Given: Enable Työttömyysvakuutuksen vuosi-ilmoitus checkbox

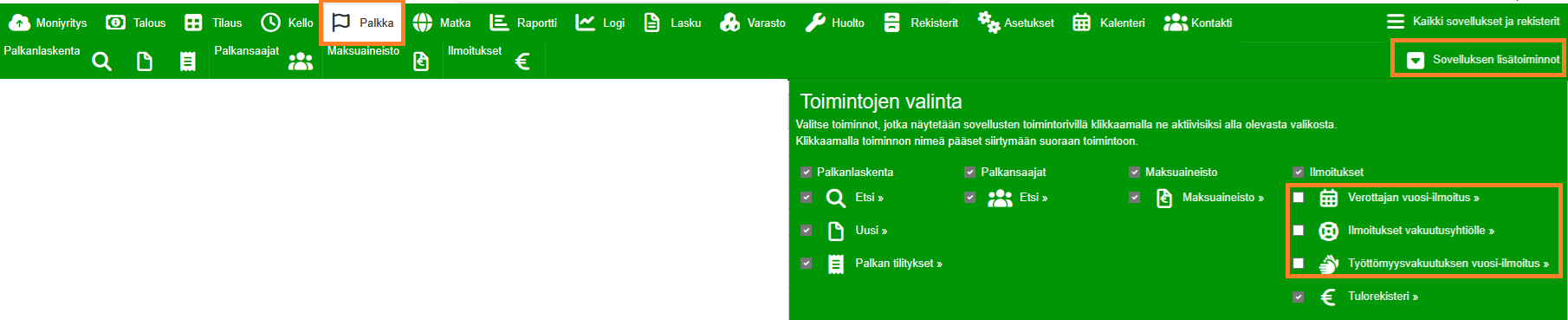Looking at the screenshot, I should (1299, 264).
